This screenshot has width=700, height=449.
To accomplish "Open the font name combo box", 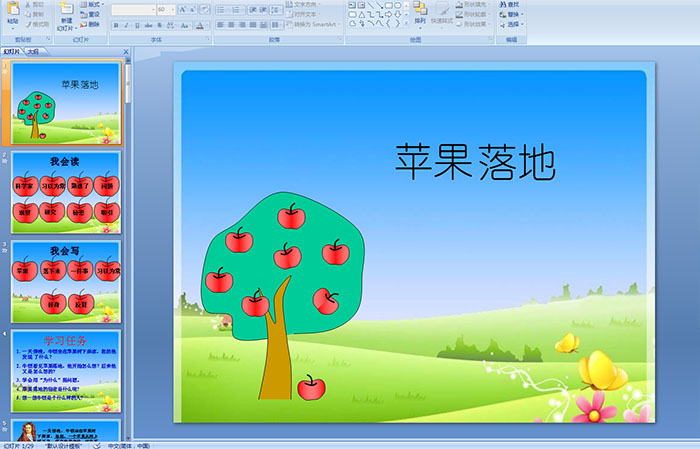I will pos(133,9).
